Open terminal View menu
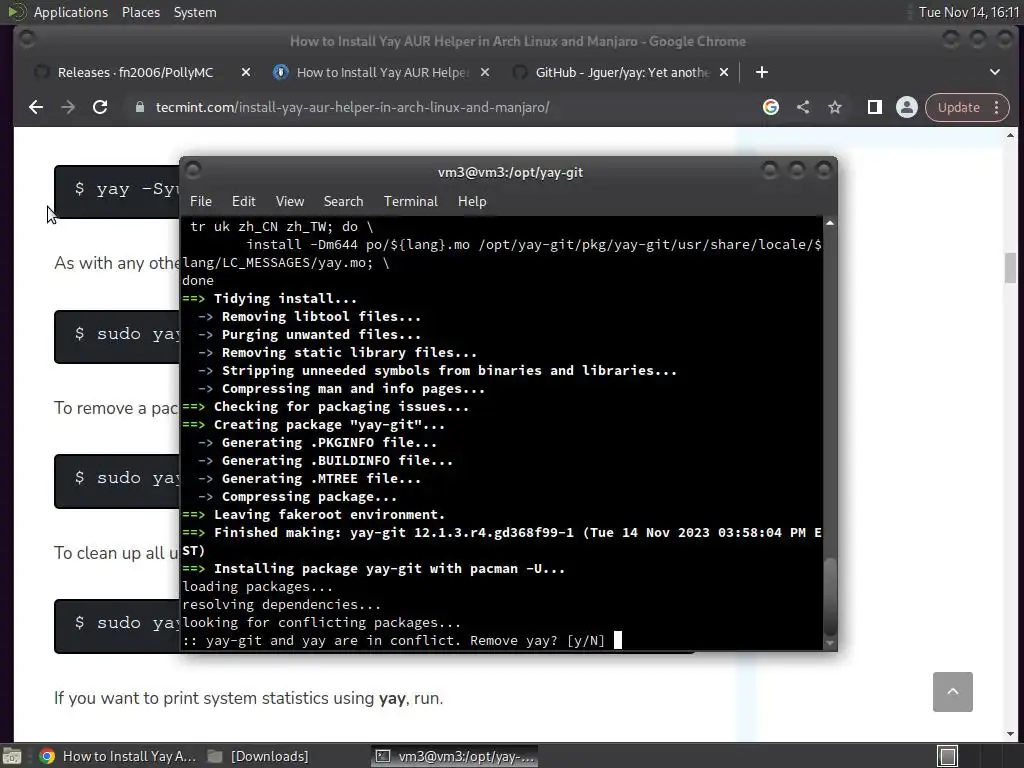Viewport: 1024px width, 768px height. (x=290, y=201)
